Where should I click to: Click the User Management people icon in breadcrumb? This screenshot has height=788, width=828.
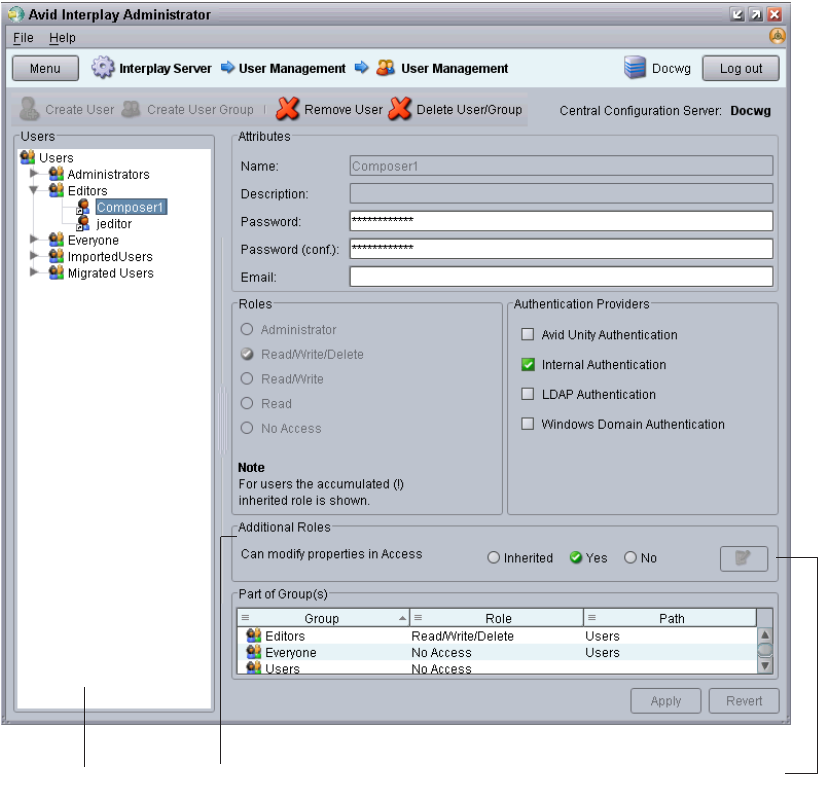click(x=385, y=68)
